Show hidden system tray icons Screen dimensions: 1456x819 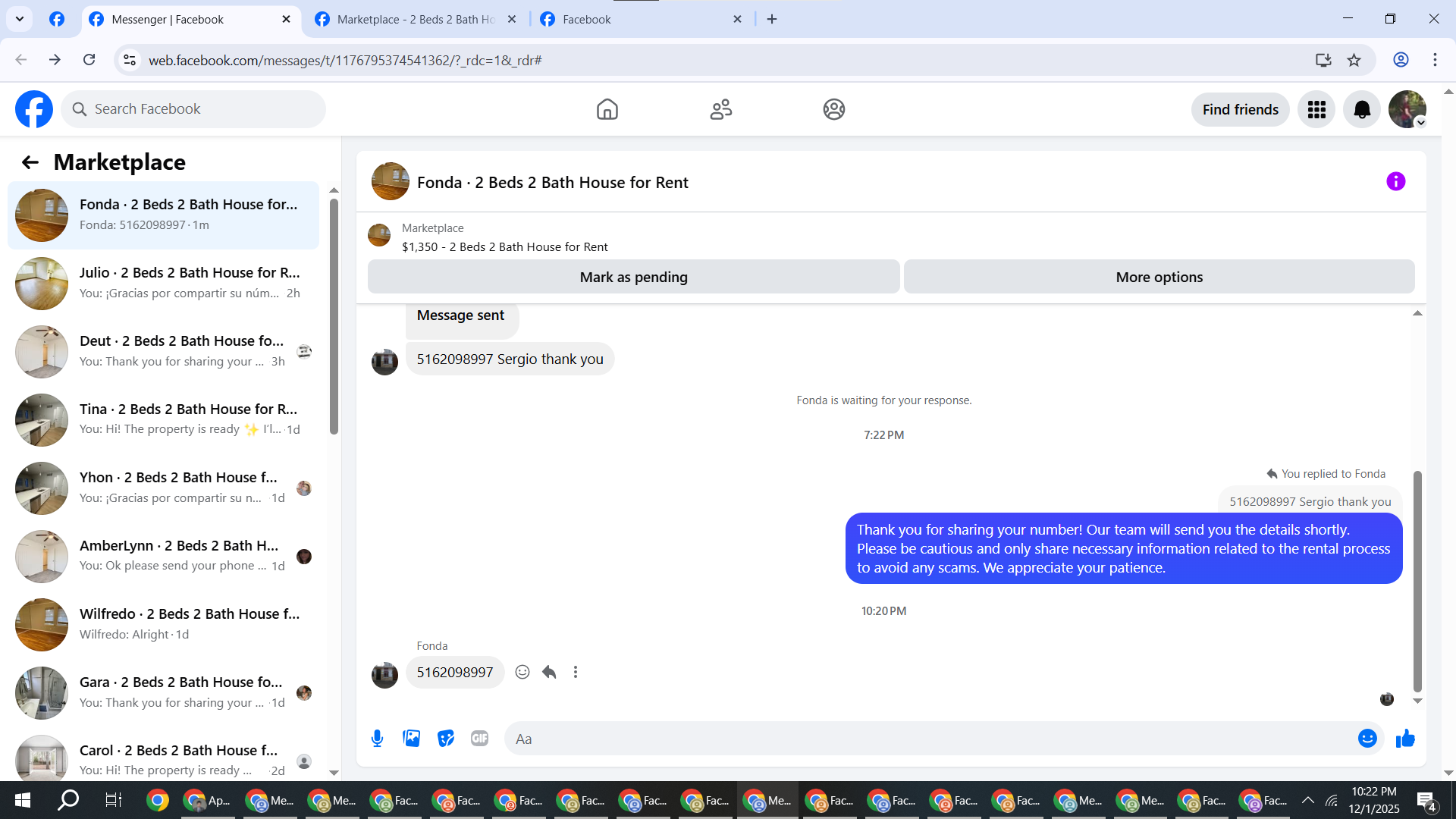point(1308,800)
